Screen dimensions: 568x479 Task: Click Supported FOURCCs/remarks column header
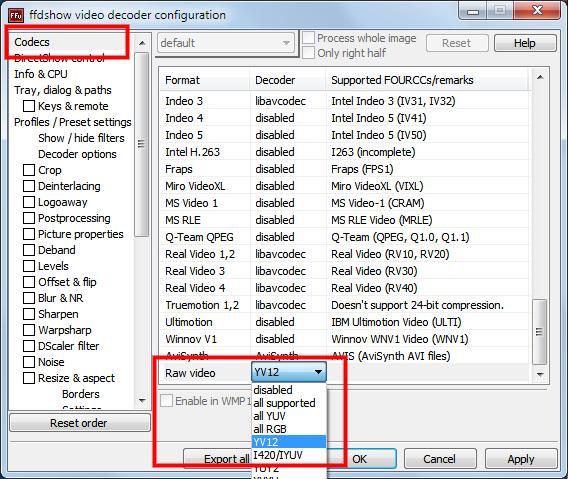tap(427, 80)
